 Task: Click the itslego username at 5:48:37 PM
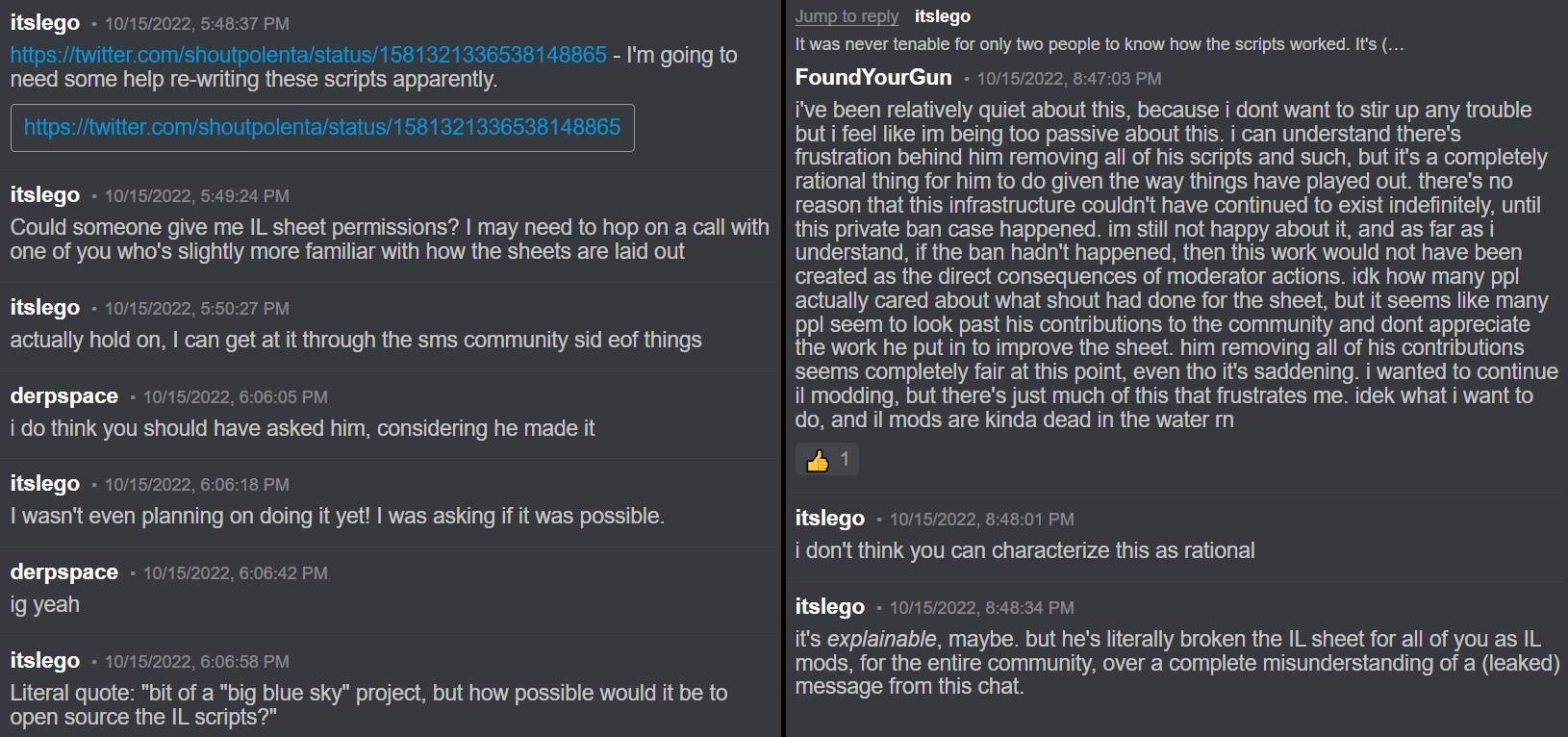pos(45,23)
